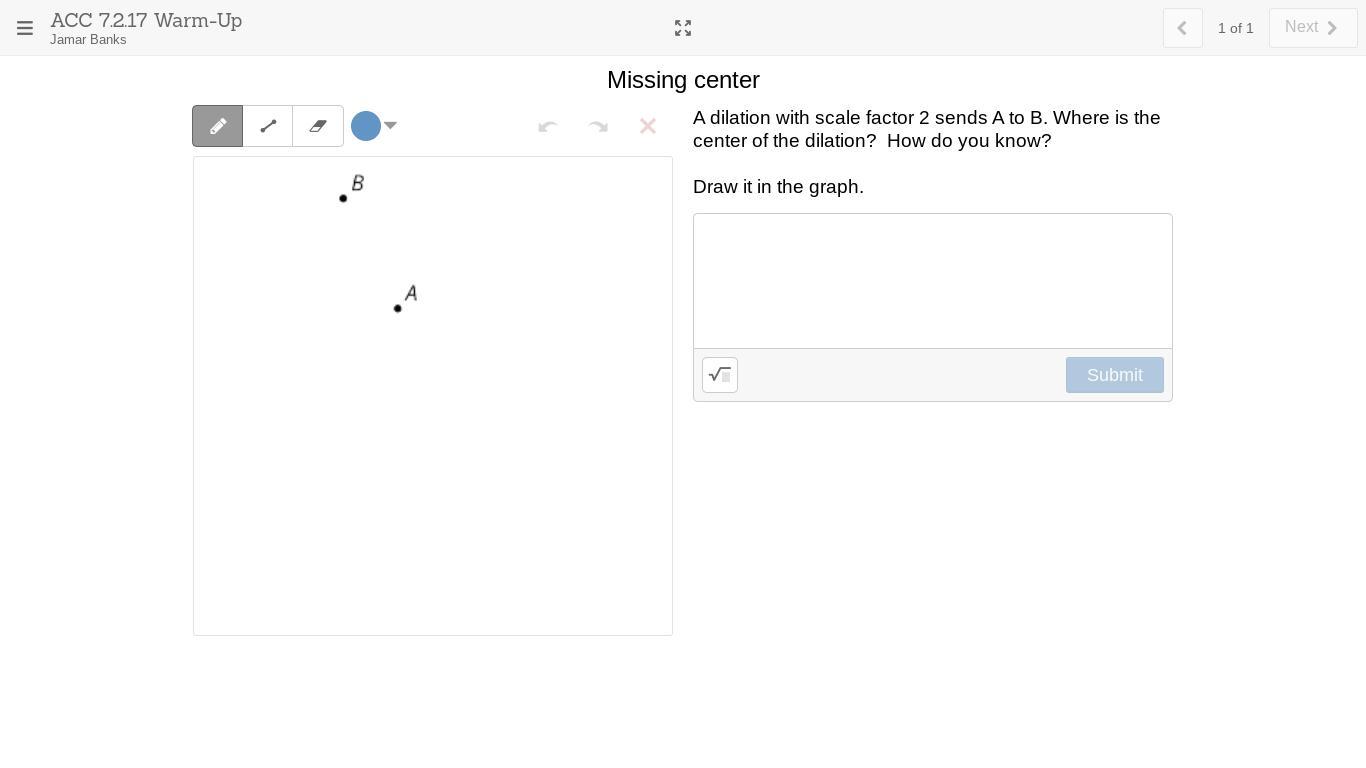Click the ACC 7.2.17 Warm-Up title
The image size is (1366, 768).
pos(146,20)
